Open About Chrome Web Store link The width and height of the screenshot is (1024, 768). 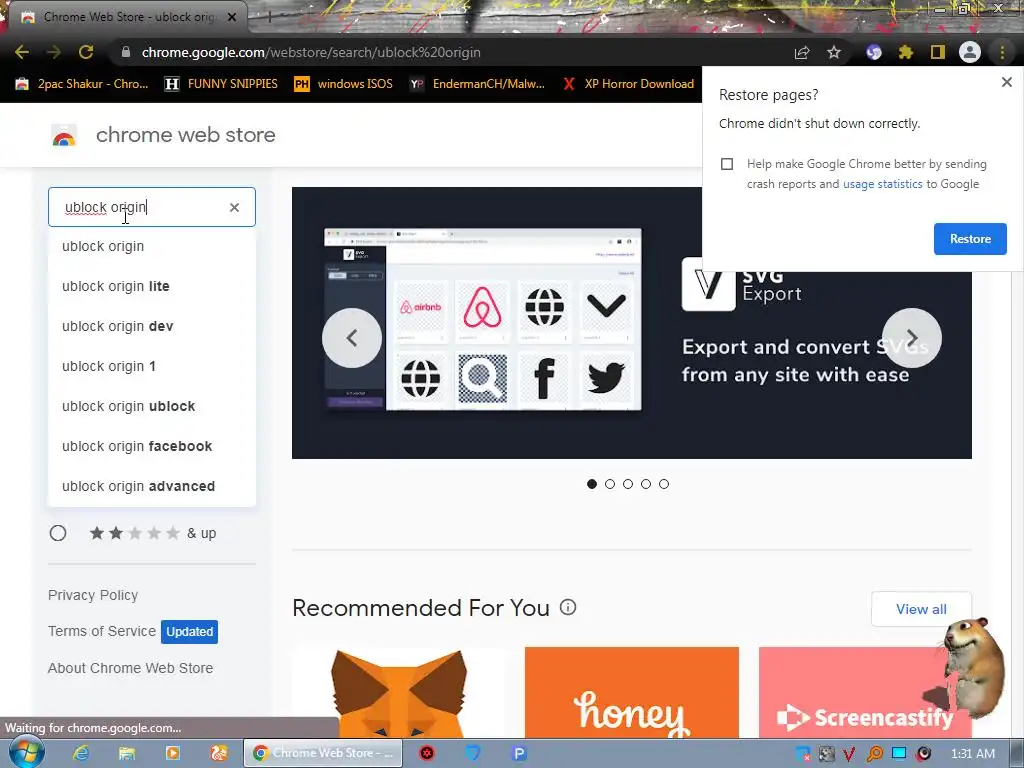(x=131, y=668)
